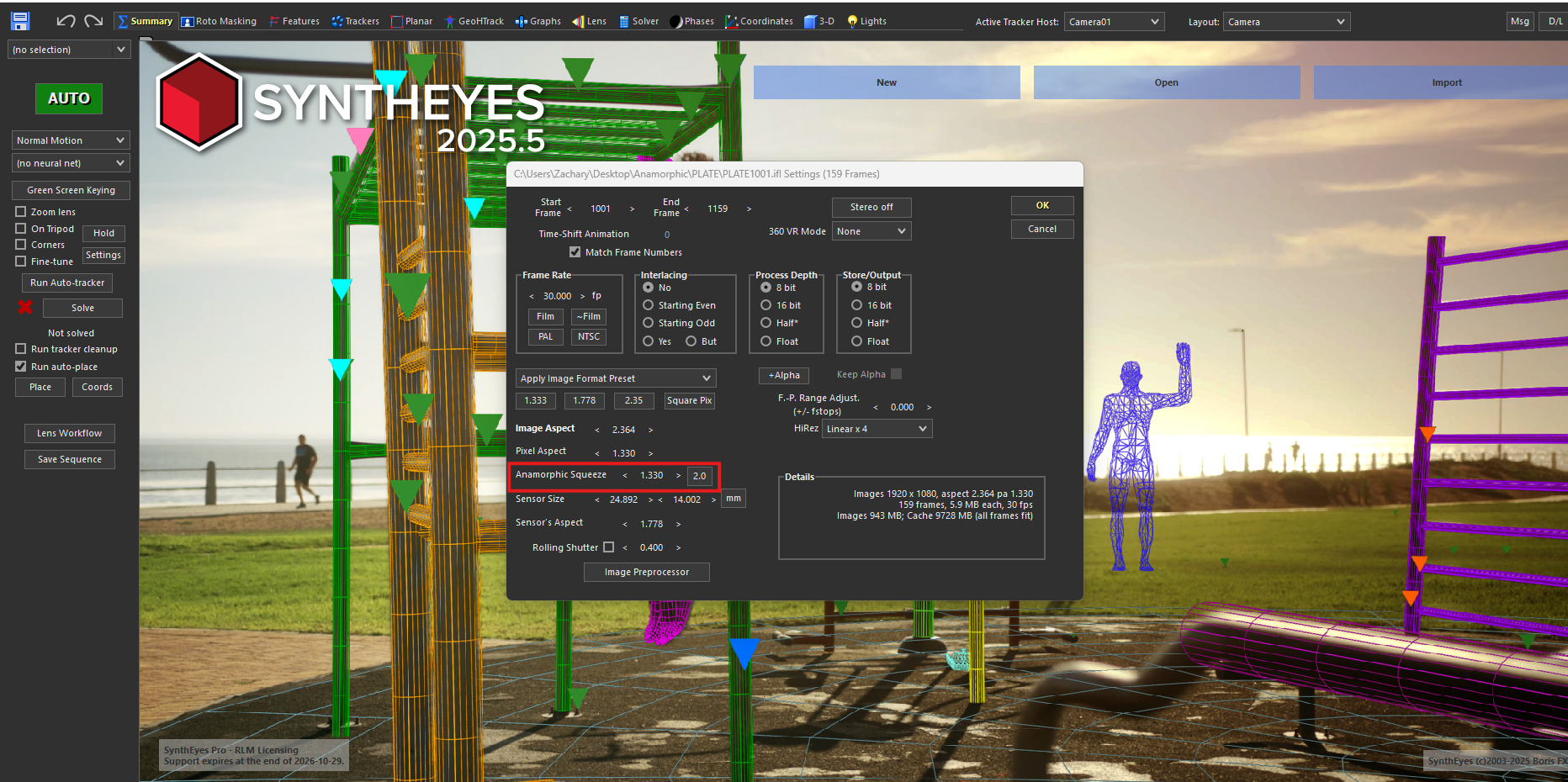Open Normal Motion dropdown
The height and width of the screenshot is (782, 1568).
coord(71,140)
